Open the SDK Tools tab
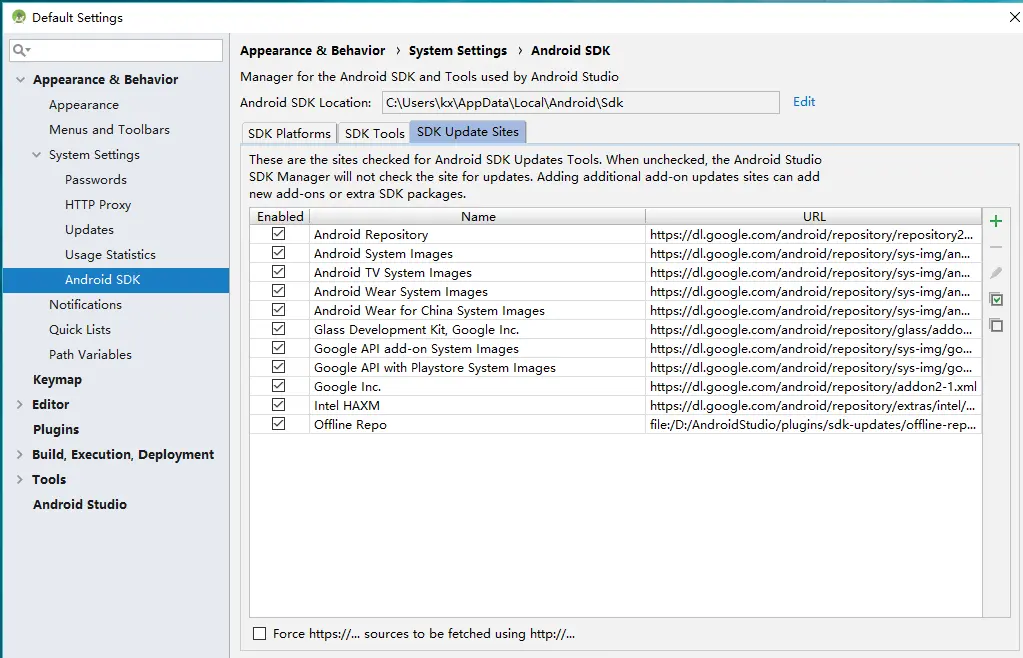 (x=374, y=133)
